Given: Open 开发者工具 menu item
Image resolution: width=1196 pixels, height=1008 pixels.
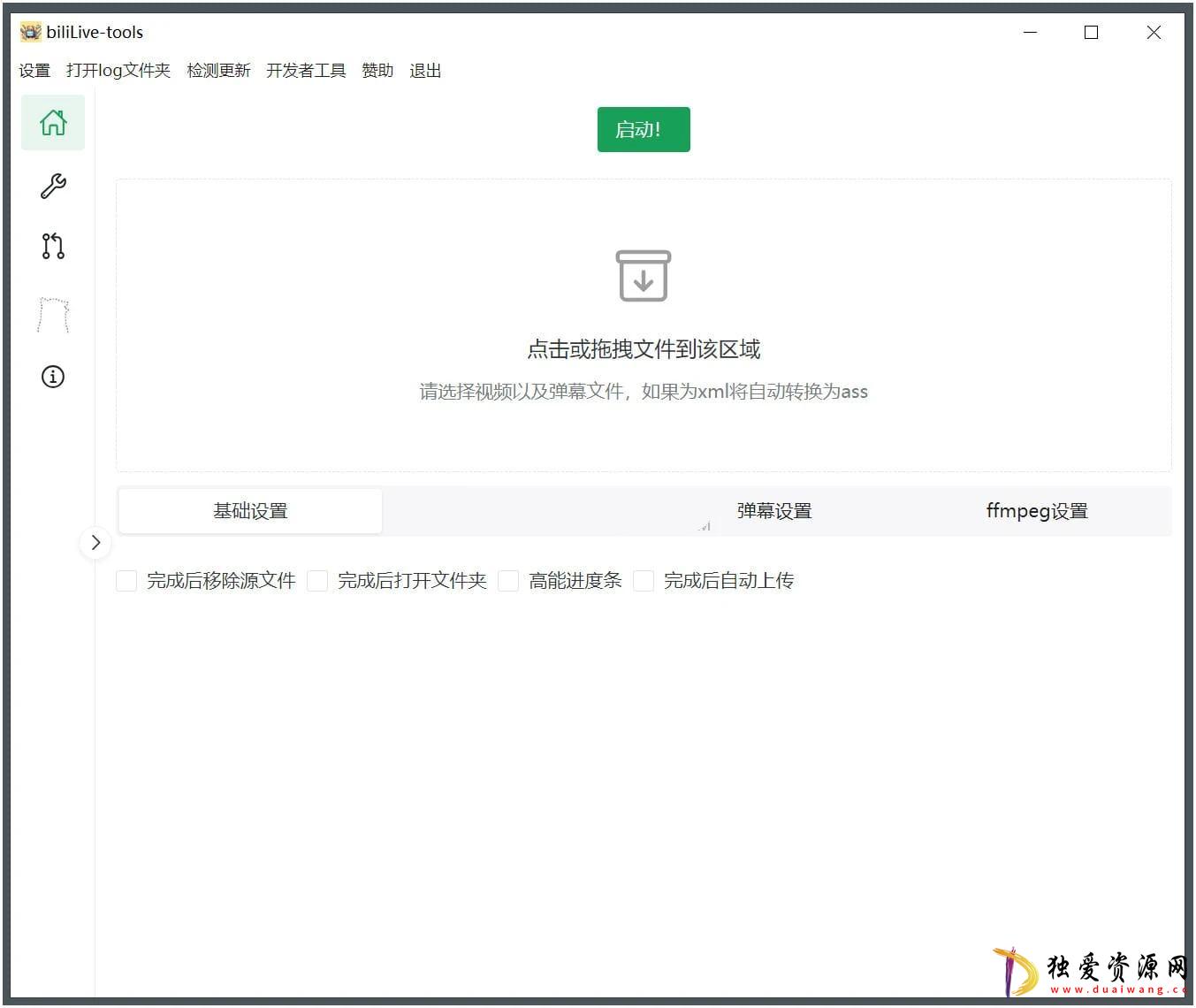Looking at the screenshot, I should click(x=306, y=71).
